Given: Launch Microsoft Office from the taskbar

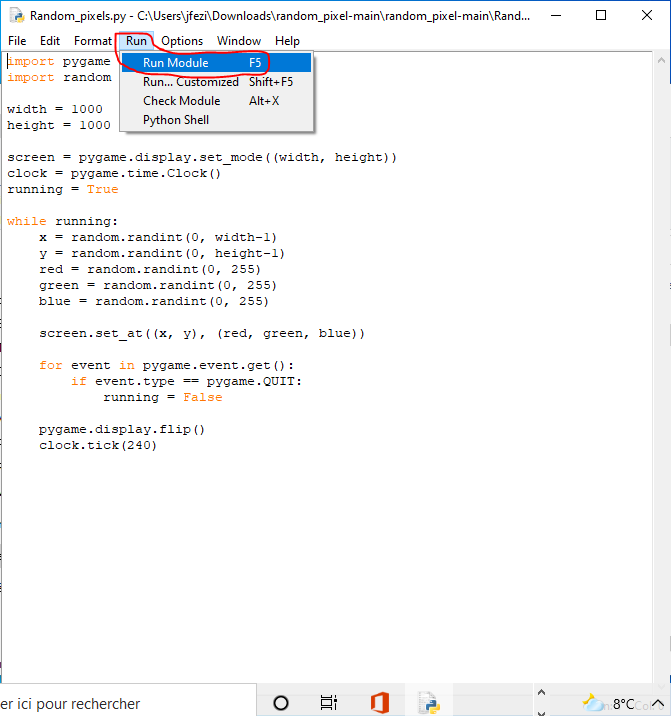Looking at the screenshot, I should point(379,702).
